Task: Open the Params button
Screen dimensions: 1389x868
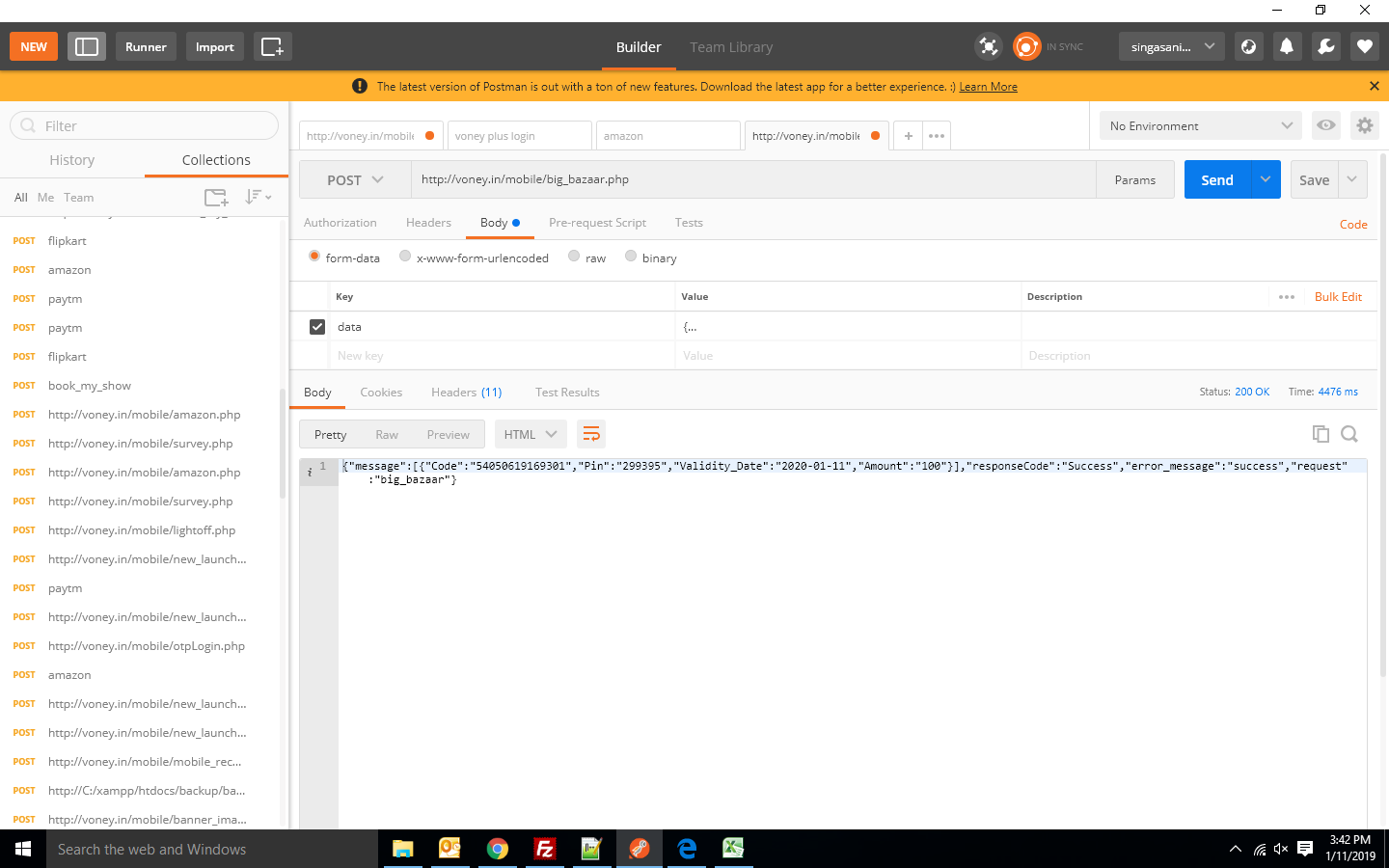Action: [x=1135, y=180]
